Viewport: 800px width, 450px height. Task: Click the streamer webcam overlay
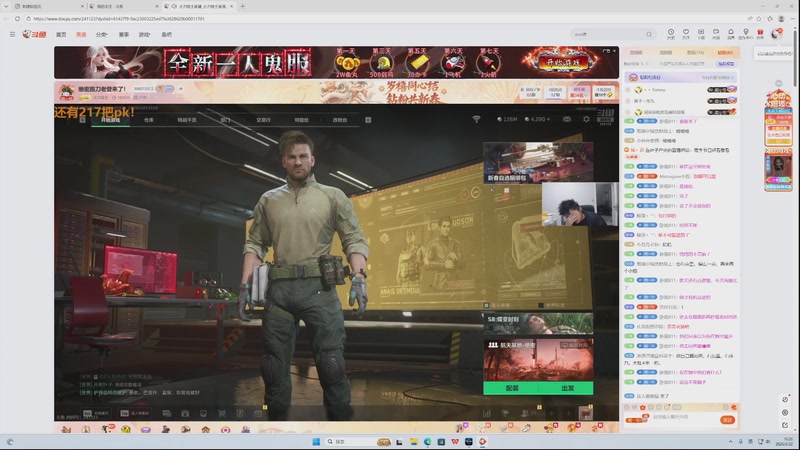coord(580,204)
